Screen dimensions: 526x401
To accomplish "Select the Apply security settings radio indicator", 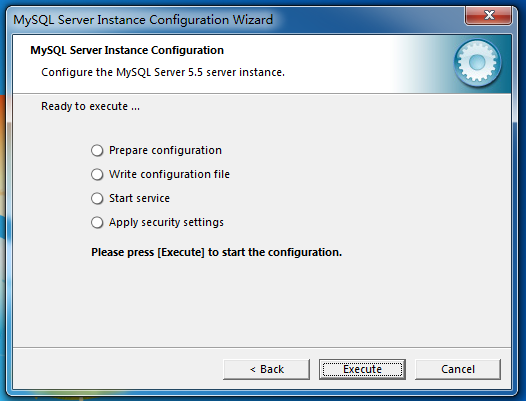I will coord(97,222).
